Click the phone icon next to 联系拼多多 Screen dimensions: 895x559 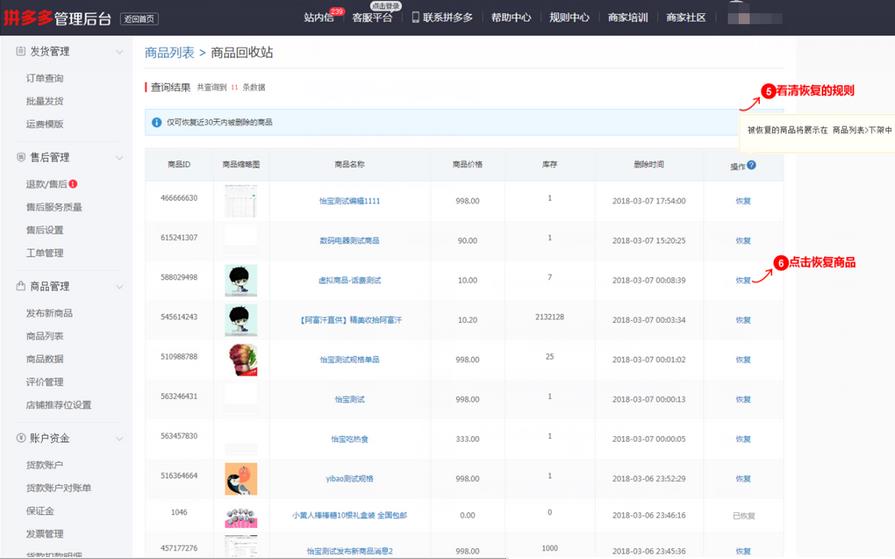[x=416, y=17]
